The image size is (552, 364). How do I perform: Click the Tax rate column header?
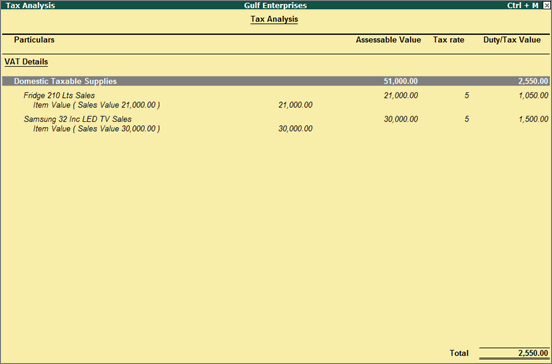448,40
